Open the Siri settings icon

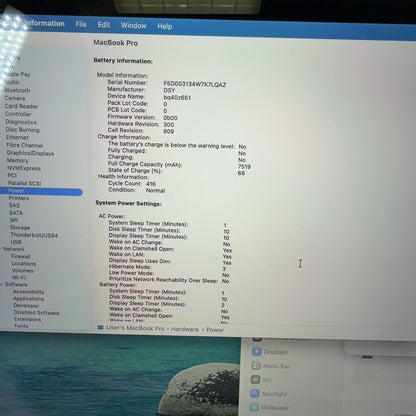coord(255,380)
